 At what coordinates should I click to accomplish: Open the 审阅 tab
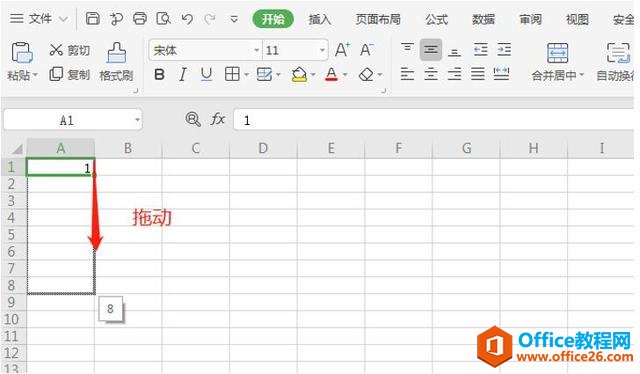tap(530, 19)
